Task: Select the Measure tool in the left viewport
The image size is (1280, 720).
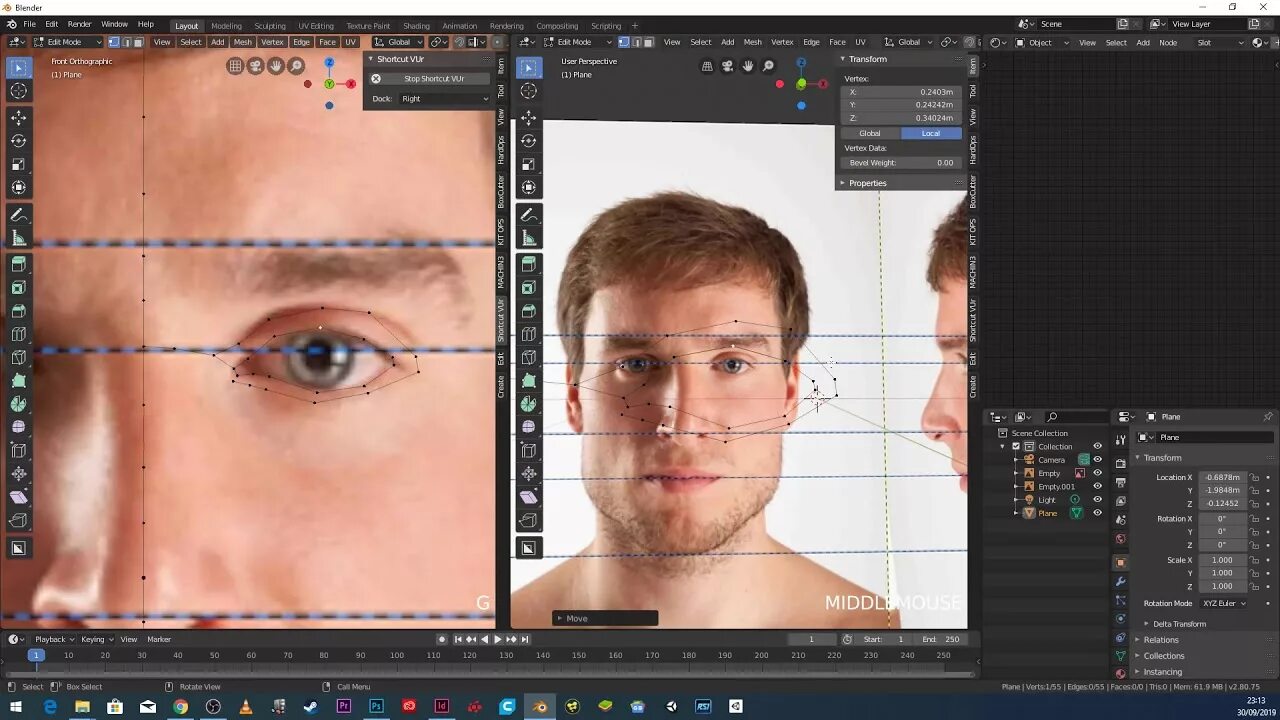Action: click(x=18, y=238)
